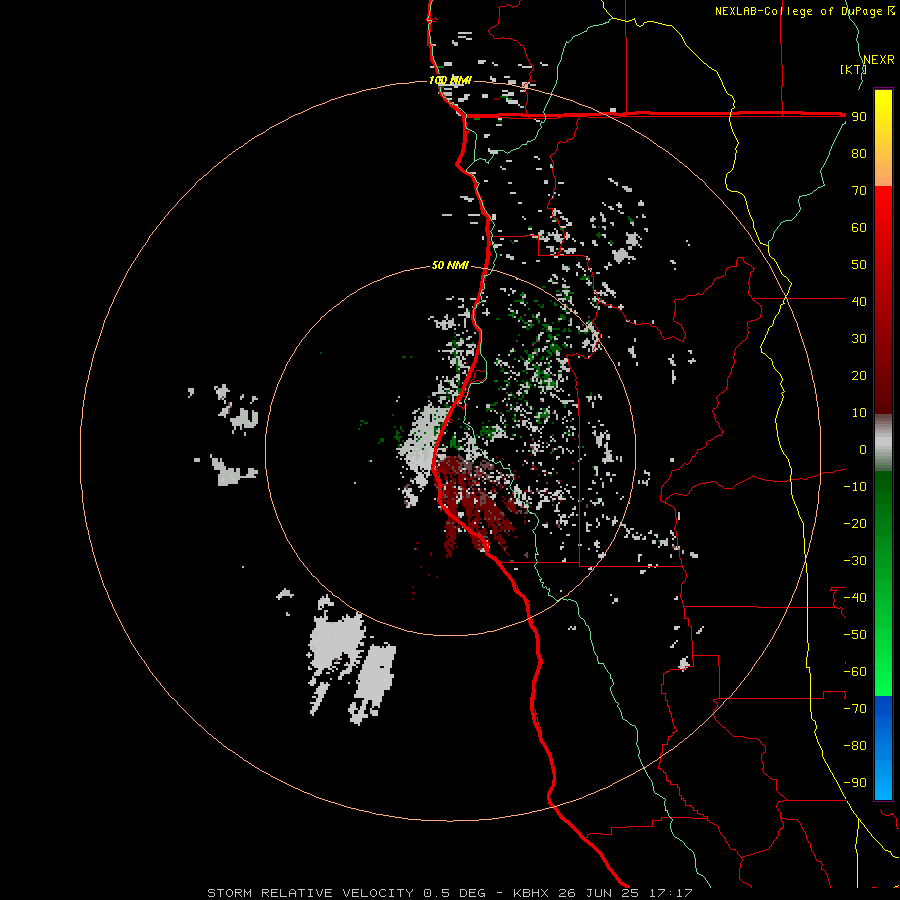Click the large gray offshore echo southwest of the radar
Image resolution: width=900 pixels, height=900 pixels.
pyautogui.click(x=351, y=660)
